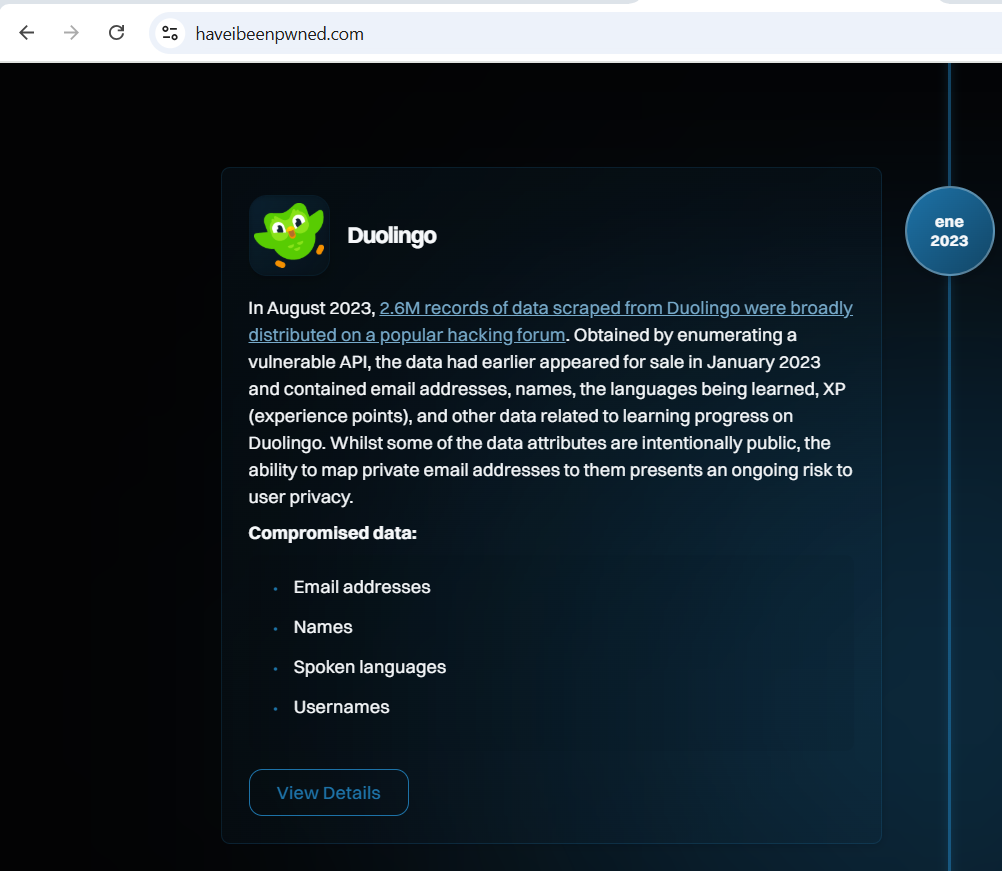Go back to the previous page
Image resolution: width=1002 pixels, height=871 pixels.
pos(27,33)
